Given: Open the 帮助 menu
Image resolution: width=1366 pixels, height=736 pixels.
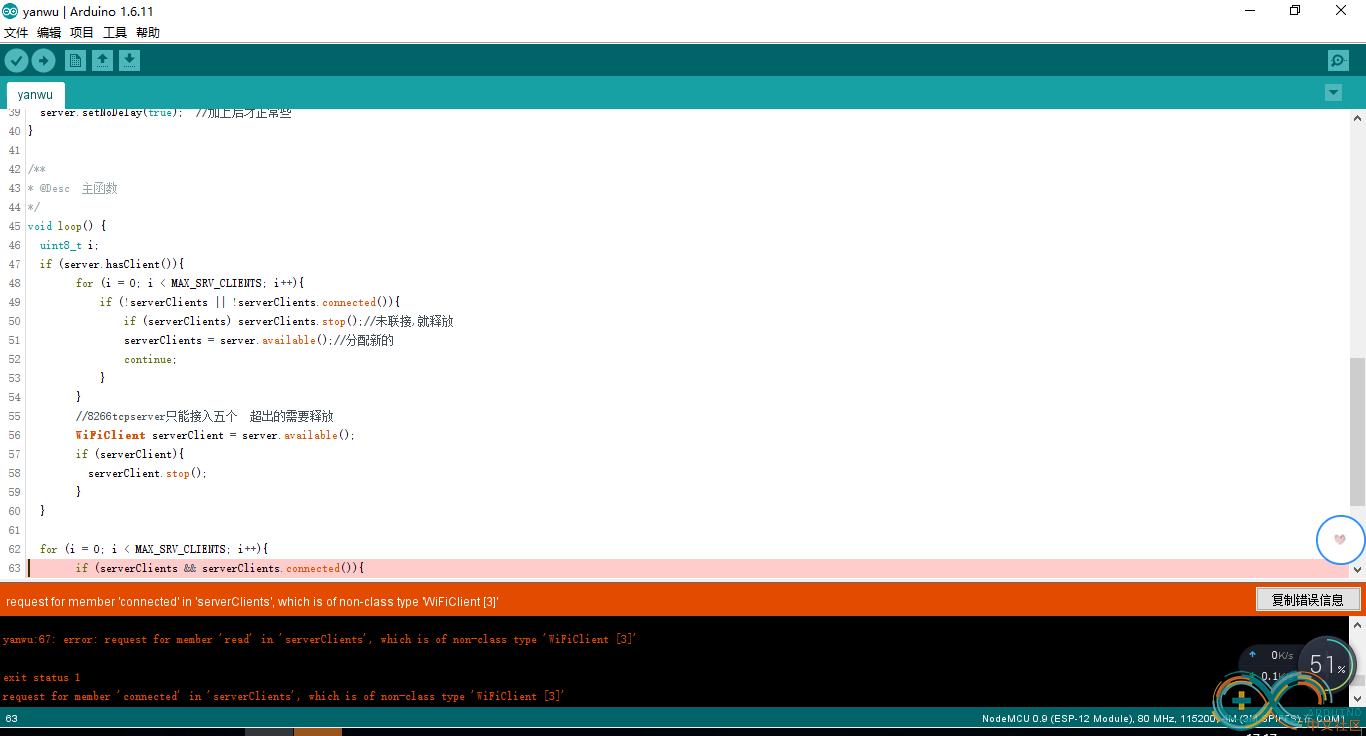Looking at the screenshot, I should click(148, 33).
